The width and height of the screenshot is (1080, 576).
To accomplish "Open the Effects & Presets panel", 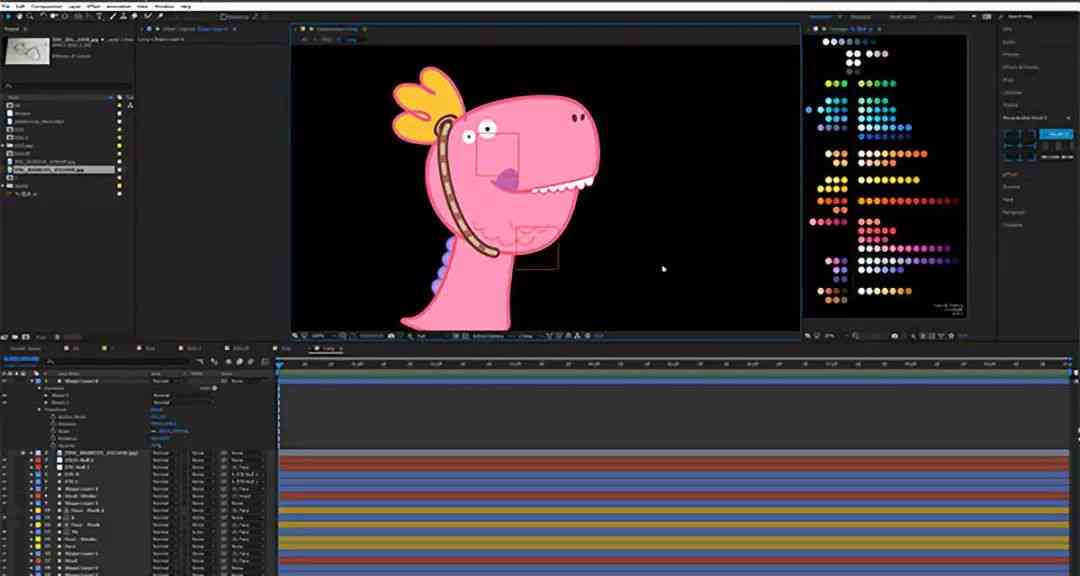I will pos(1020,67).
